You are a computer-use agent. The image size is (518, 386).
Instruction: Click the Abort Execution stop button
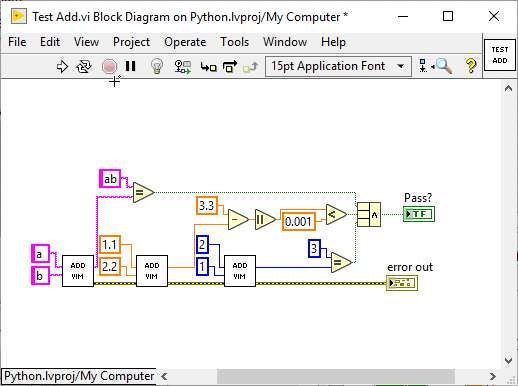[x=109, y=66]
